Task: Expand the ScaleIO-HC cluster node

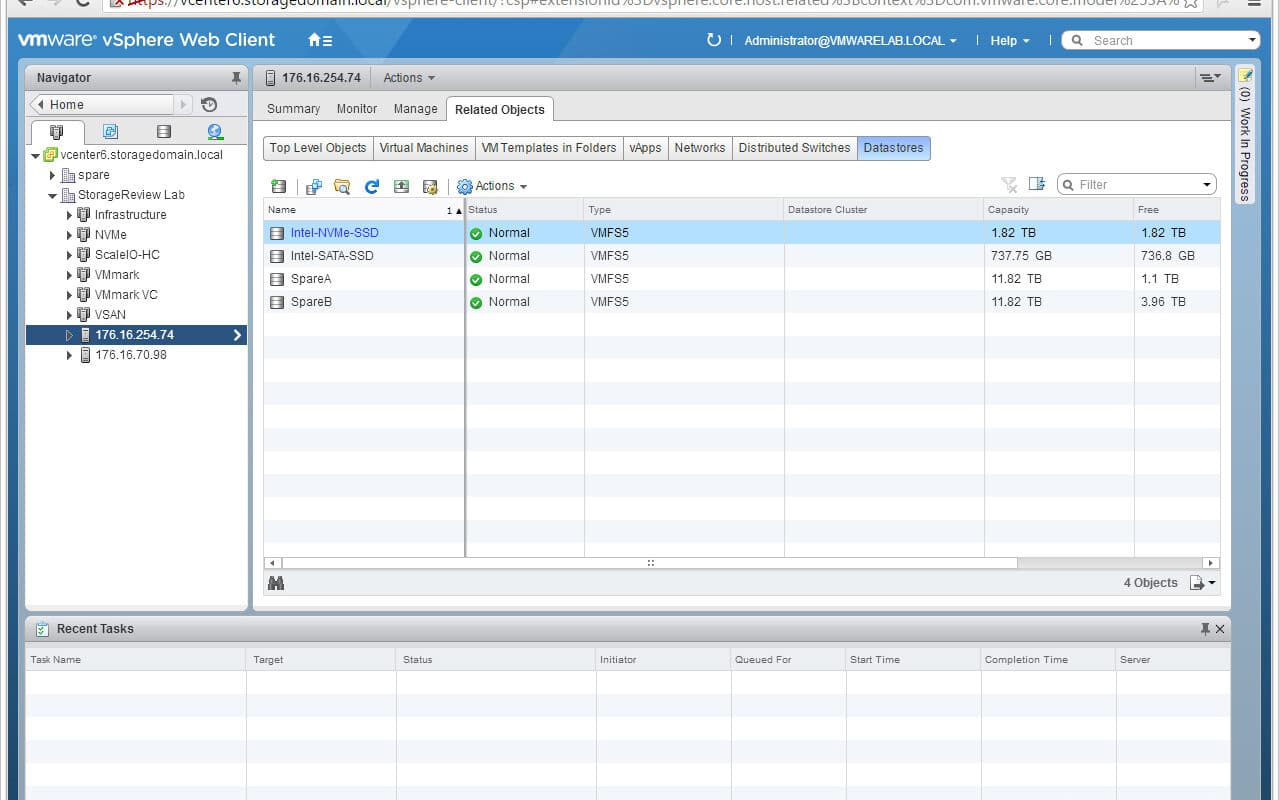Action: click(x=69, y=255)
